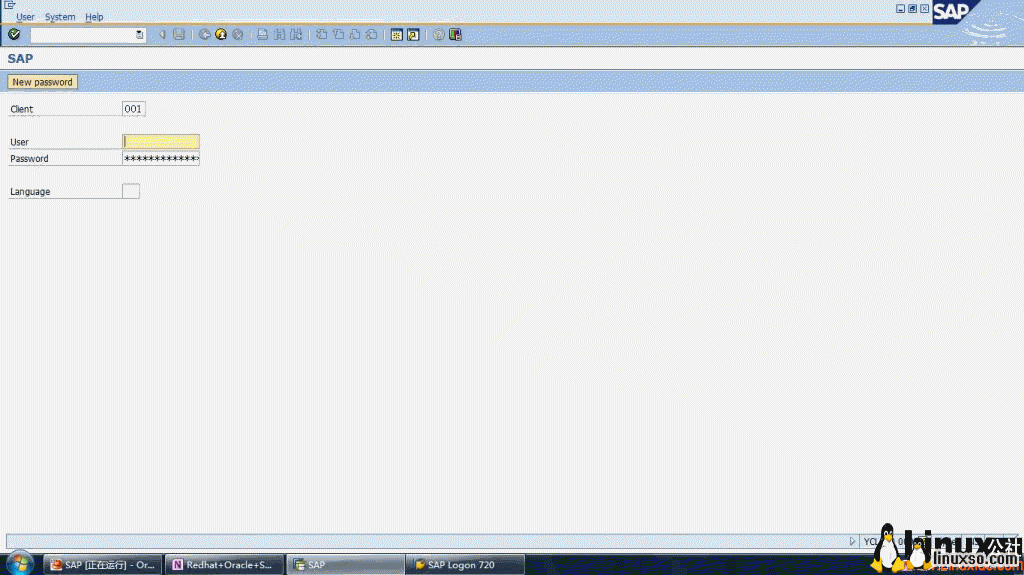The width and height of the screenshot is (1024, 575).
Task: Collapse the command field arrow icon
Action: [x=162, y=35]
